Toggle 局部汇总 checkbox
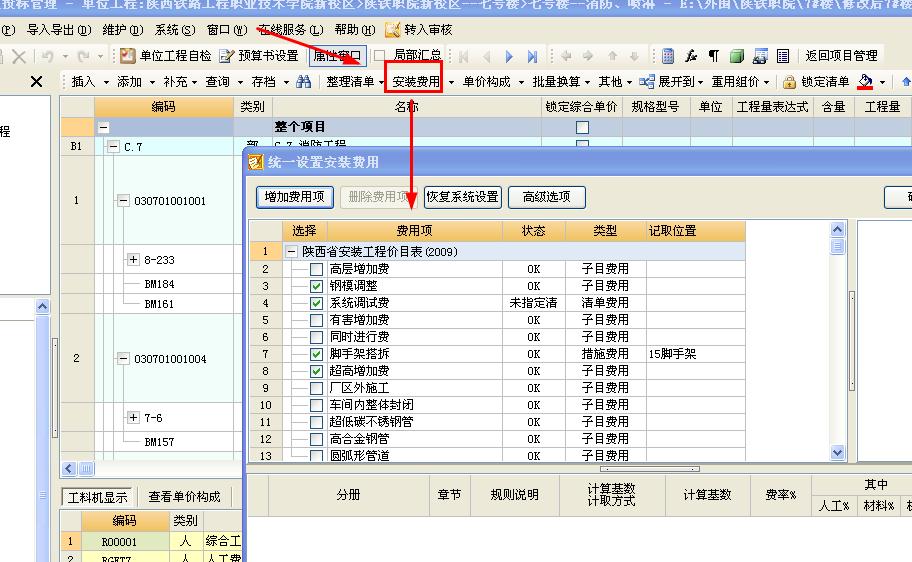Viewport: 912px width, 562px height. point(379,55)
